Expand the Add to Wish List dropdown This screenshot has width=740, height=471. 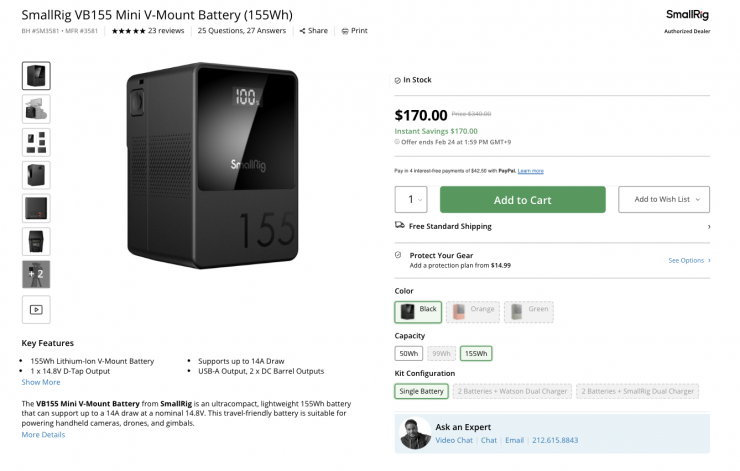[x=664, y=200]
